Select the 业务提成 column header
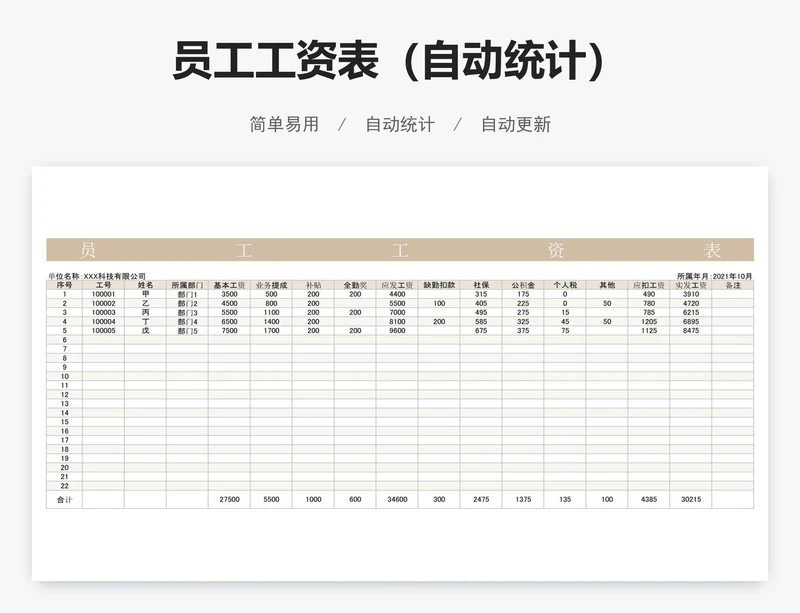This screenshot has width=800, height=613. click(x=271, y=285)
